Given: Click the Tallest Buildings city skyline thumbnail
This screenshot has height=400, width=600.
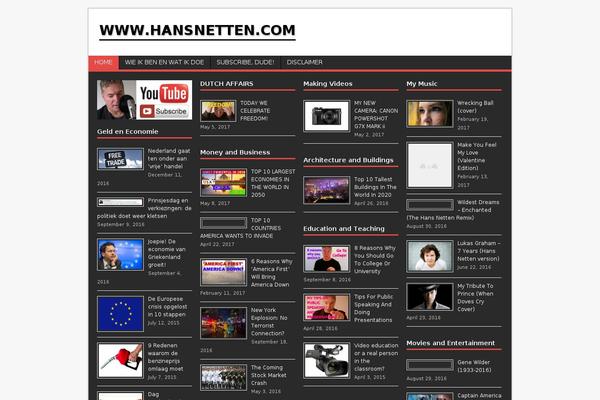Looking at the screenshot, I should click(326, 190).
